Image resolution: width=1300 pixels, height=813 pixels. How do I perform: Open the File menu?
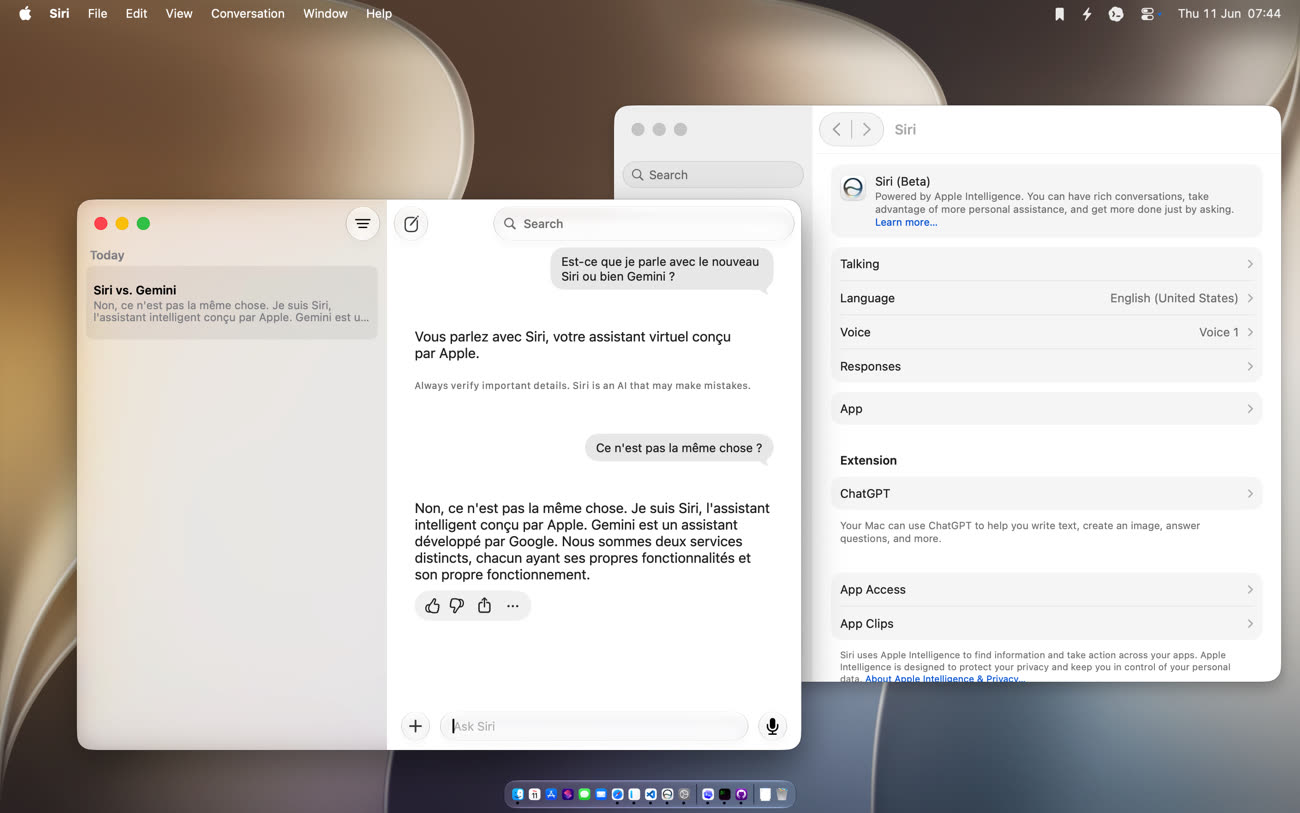point(97,14)
